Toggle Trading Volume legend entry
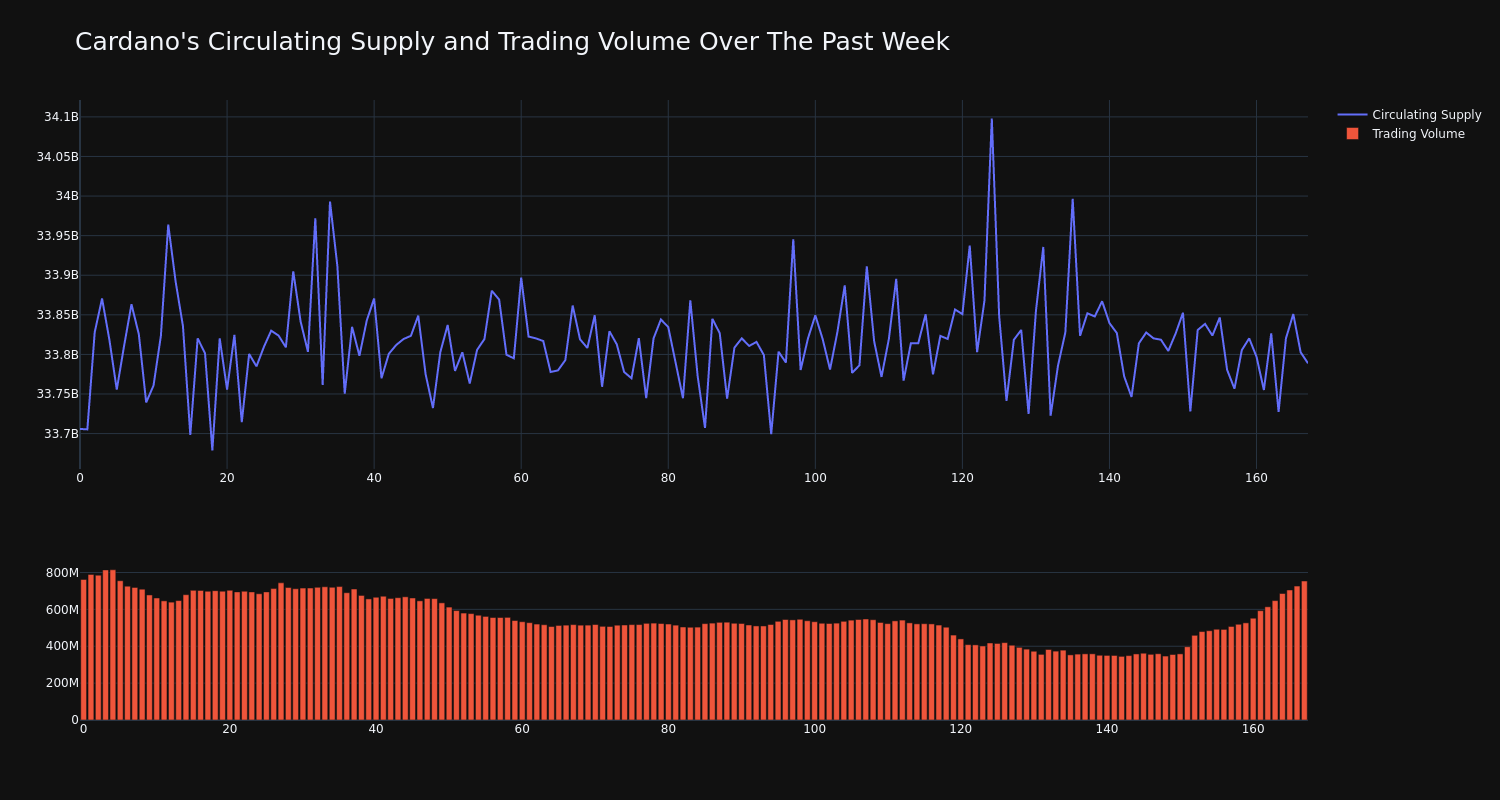1500x800 pixels. pos(1409,134)
